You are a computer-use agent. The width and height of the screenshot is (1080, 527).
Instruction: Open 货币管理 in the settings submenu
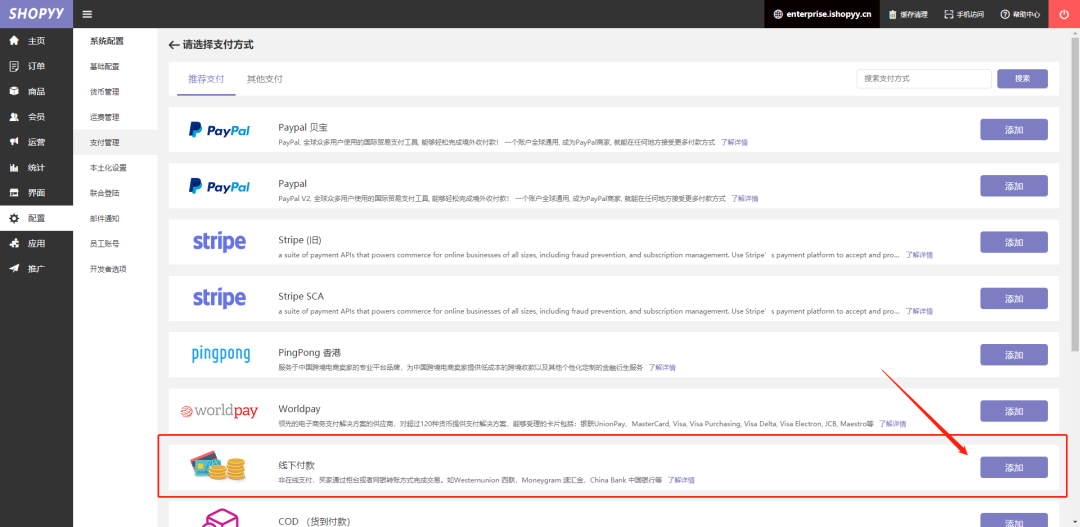tap(104, 92)
